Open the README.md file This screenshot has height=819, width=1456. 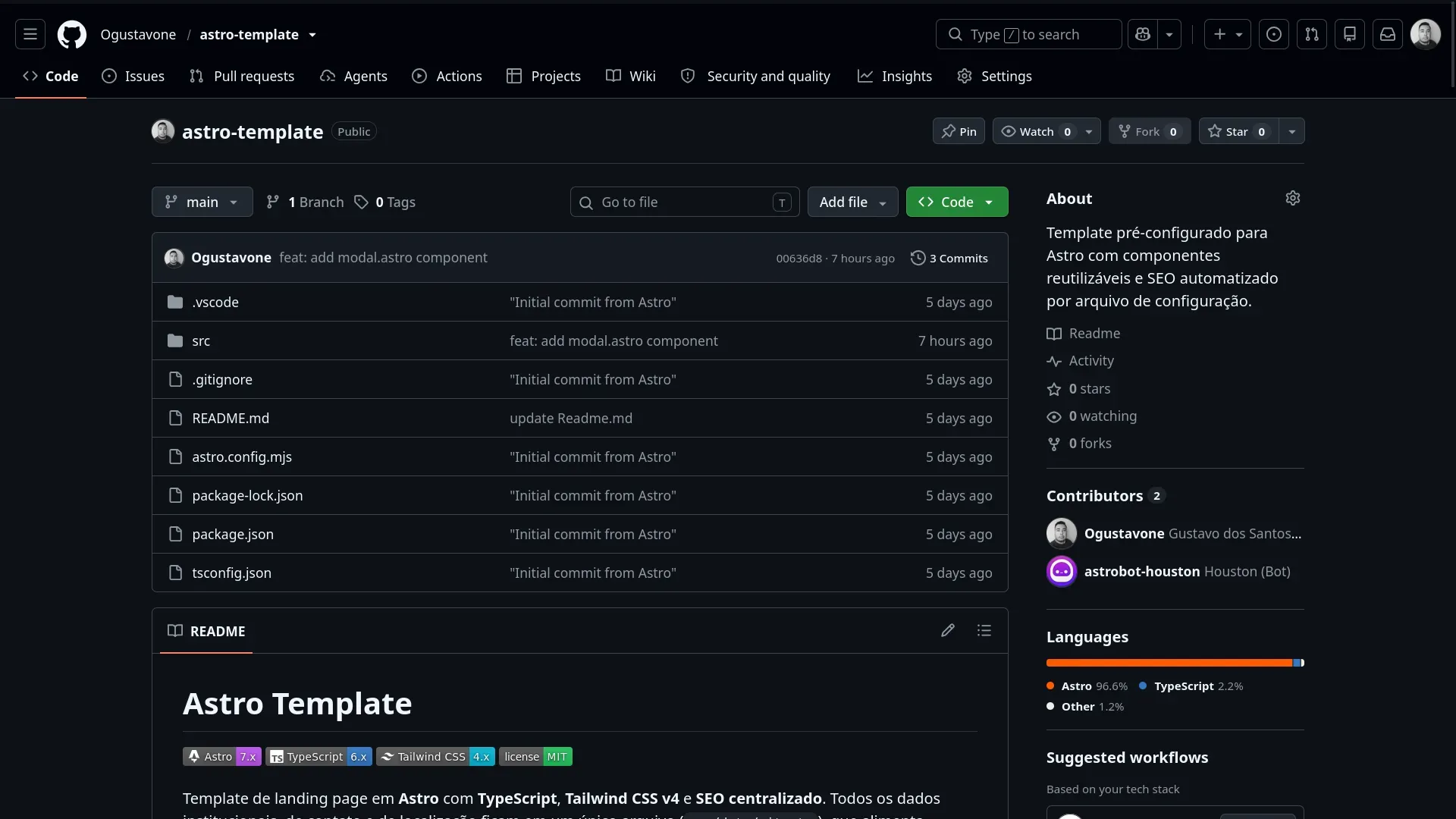(x=231, y=418)
